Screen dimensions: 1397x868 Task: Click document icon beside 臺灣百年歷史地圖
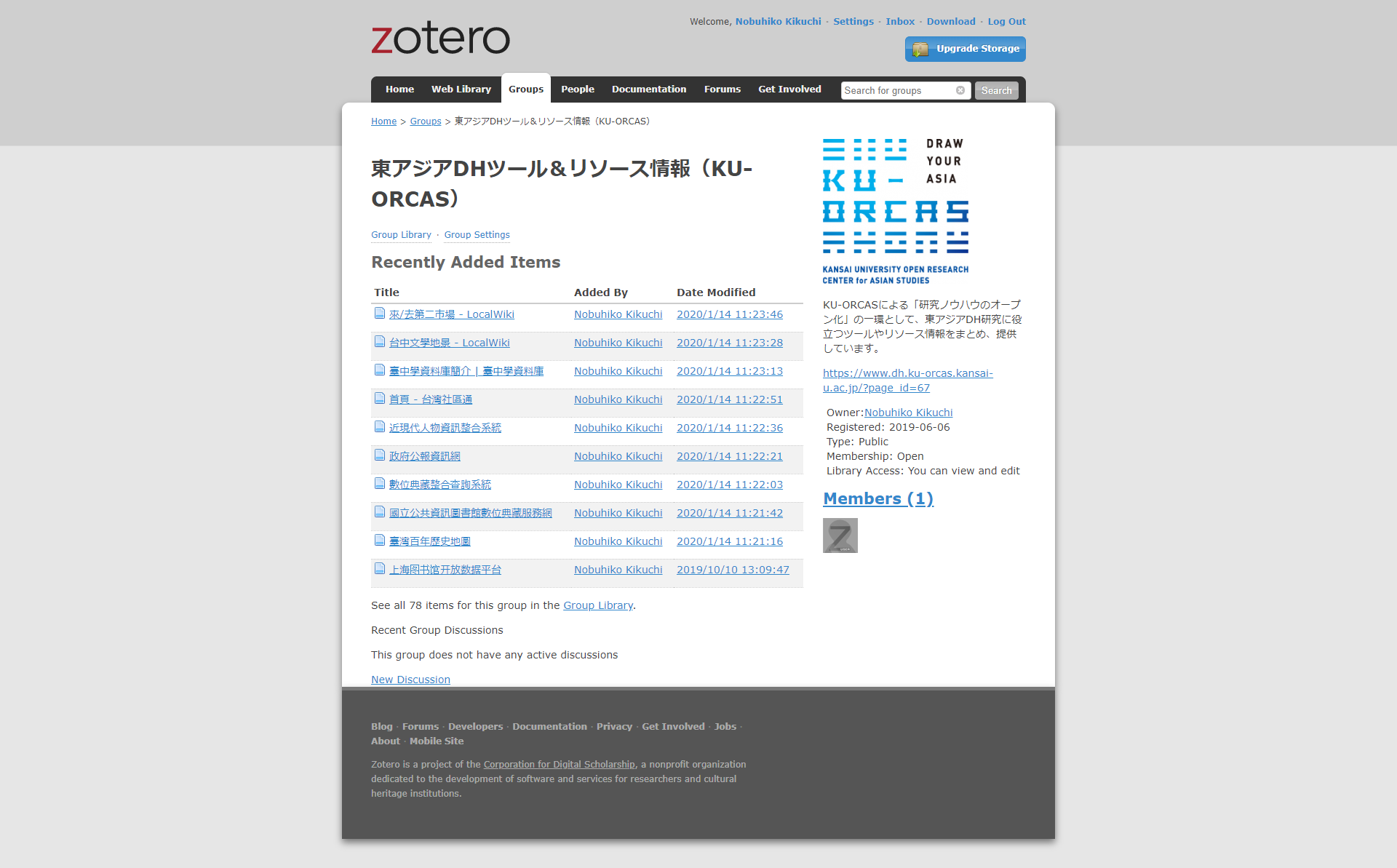380,541
